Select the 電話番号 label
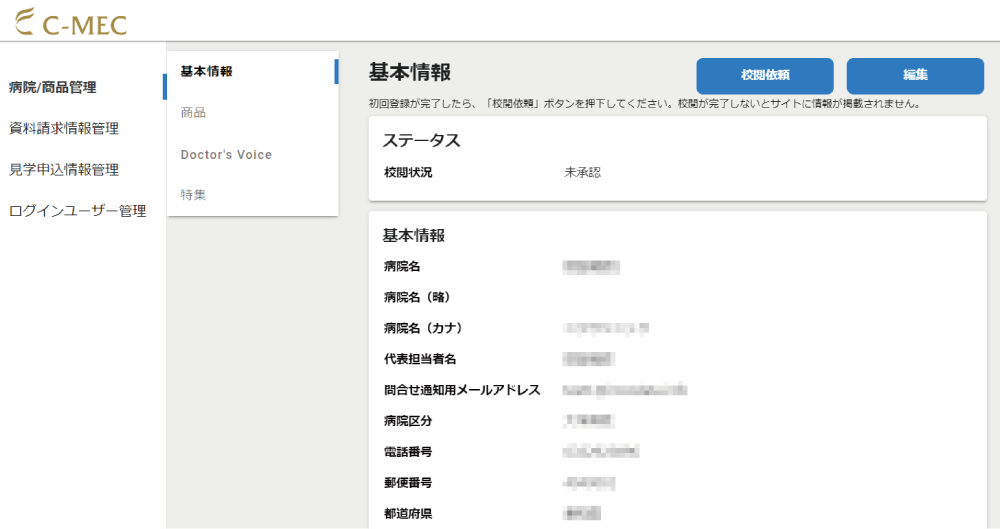 (408, 452)
